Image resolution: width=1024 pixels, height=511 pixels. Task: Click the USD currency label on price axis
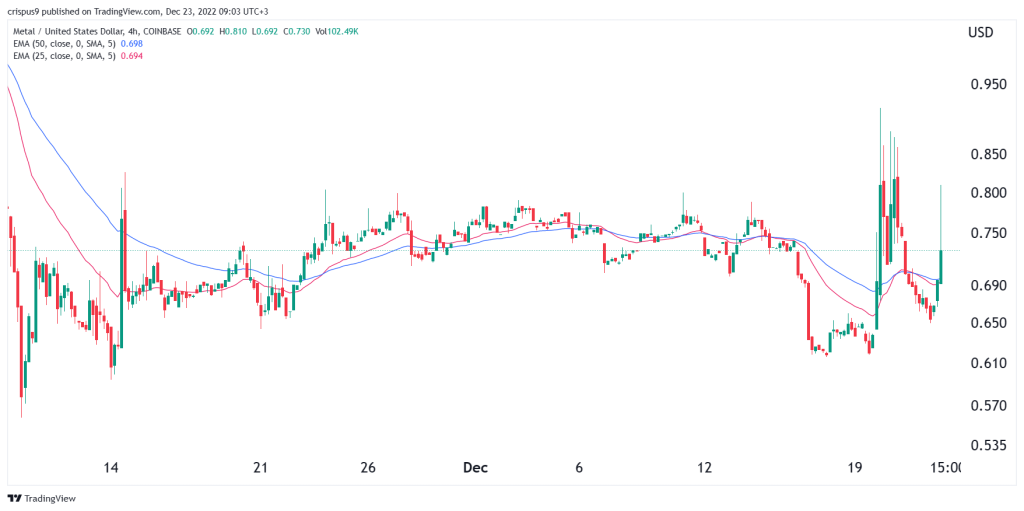click(x=980, y=32)
